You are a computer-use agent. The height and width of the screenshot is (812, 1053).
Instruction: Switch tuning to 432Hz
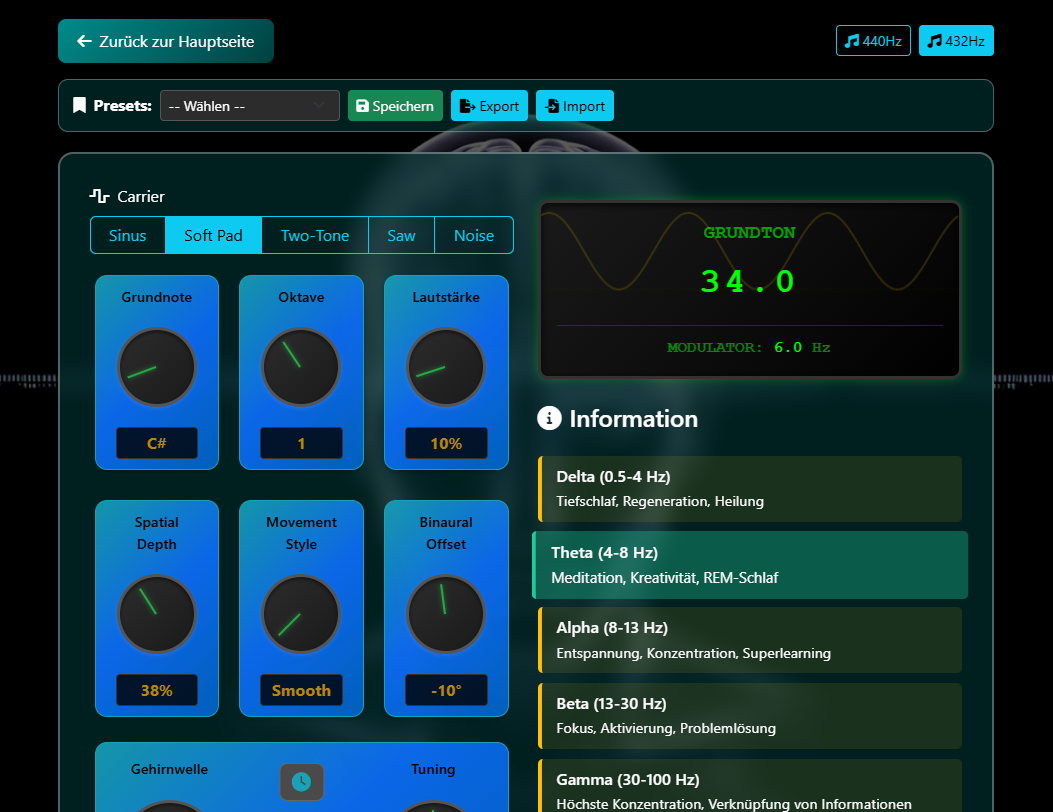click(x=956, y=41)
